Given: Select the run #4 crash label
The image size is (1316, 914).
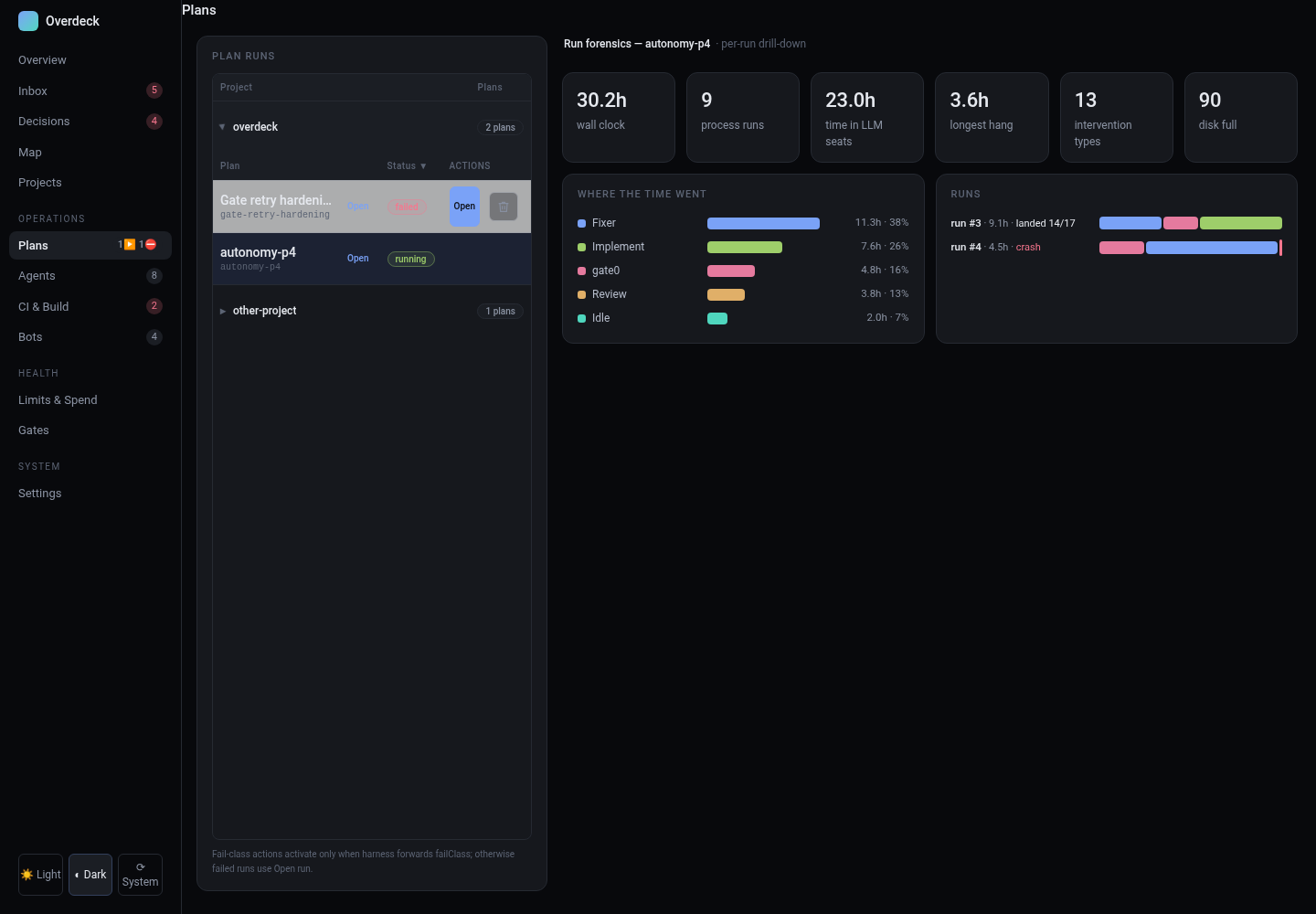Looking at the screenshot, I should click(x=995, y=247).
